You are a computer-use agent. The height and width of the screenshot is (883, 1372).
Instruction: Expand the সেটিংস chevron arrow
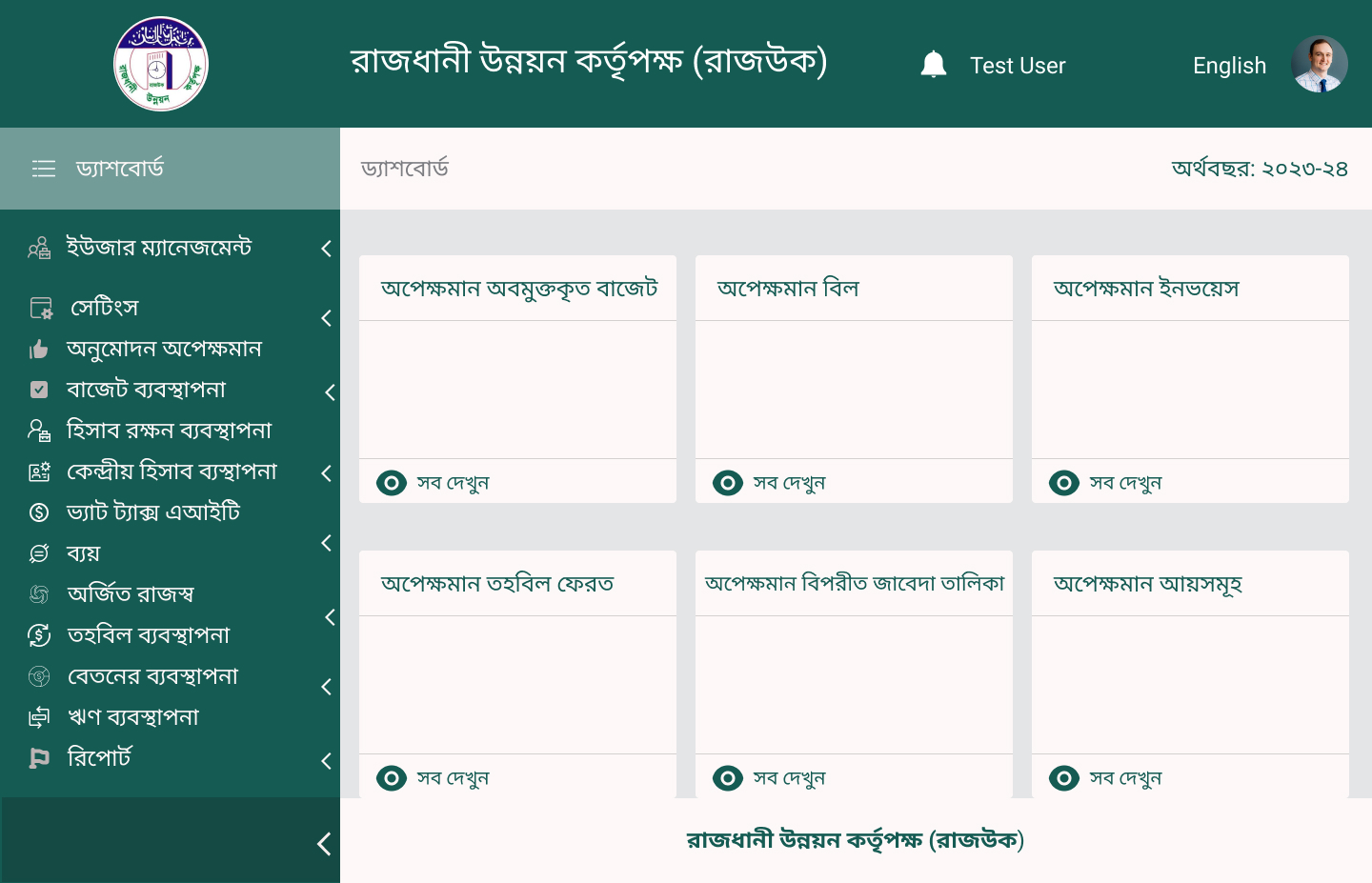tap(326, 318)
